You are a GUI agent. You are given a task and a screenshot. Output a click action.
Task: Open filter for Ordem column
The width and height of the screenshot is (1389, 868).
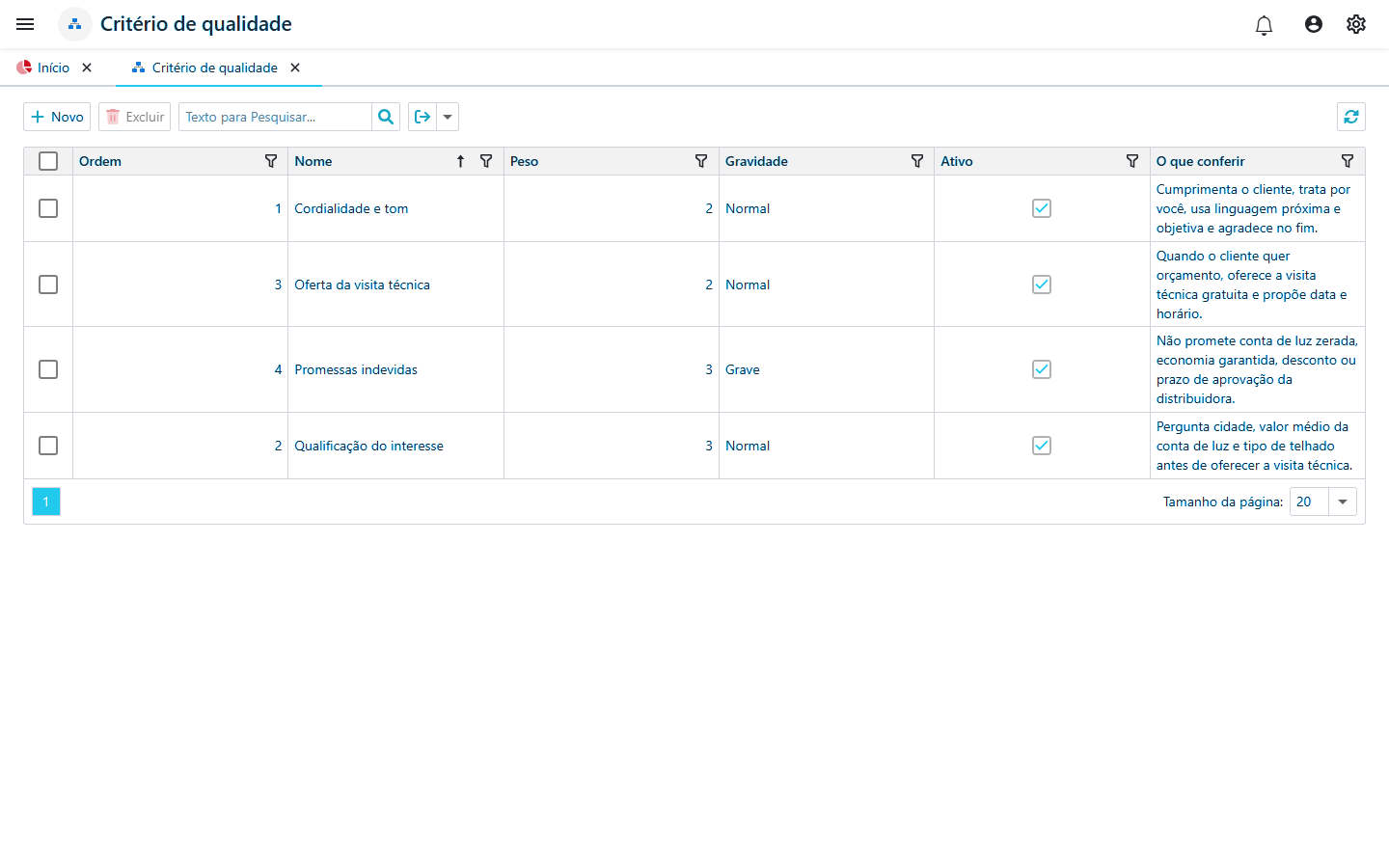point(271,161)
